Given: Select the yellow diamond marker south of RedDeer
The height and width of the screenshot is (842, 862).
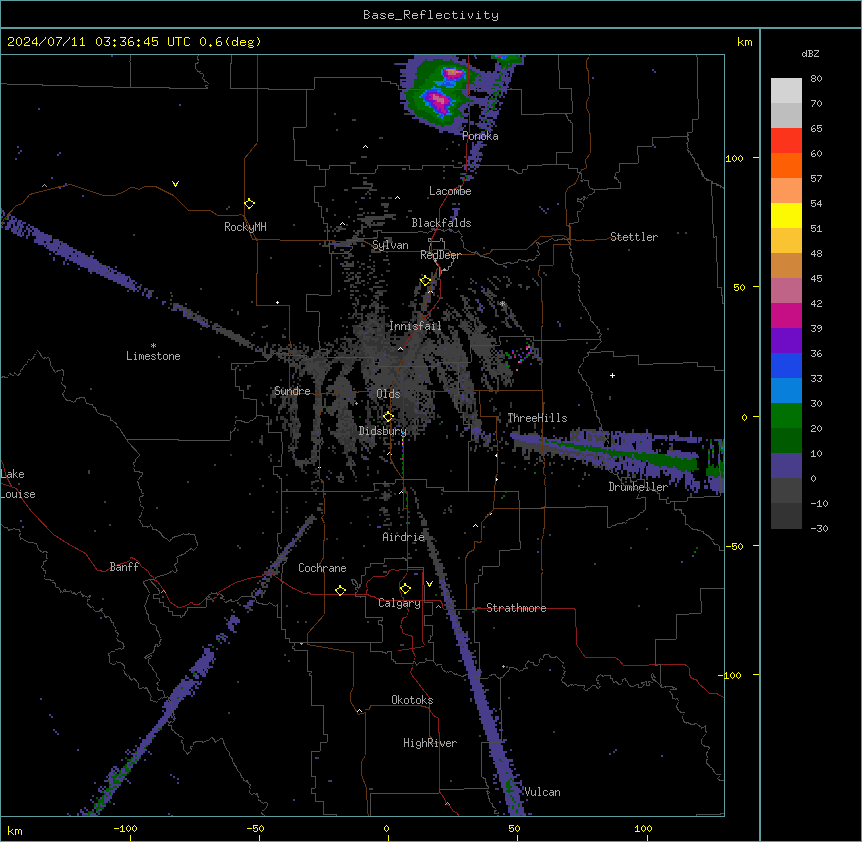Looking at the screenshot, I should tap(425, 281).
